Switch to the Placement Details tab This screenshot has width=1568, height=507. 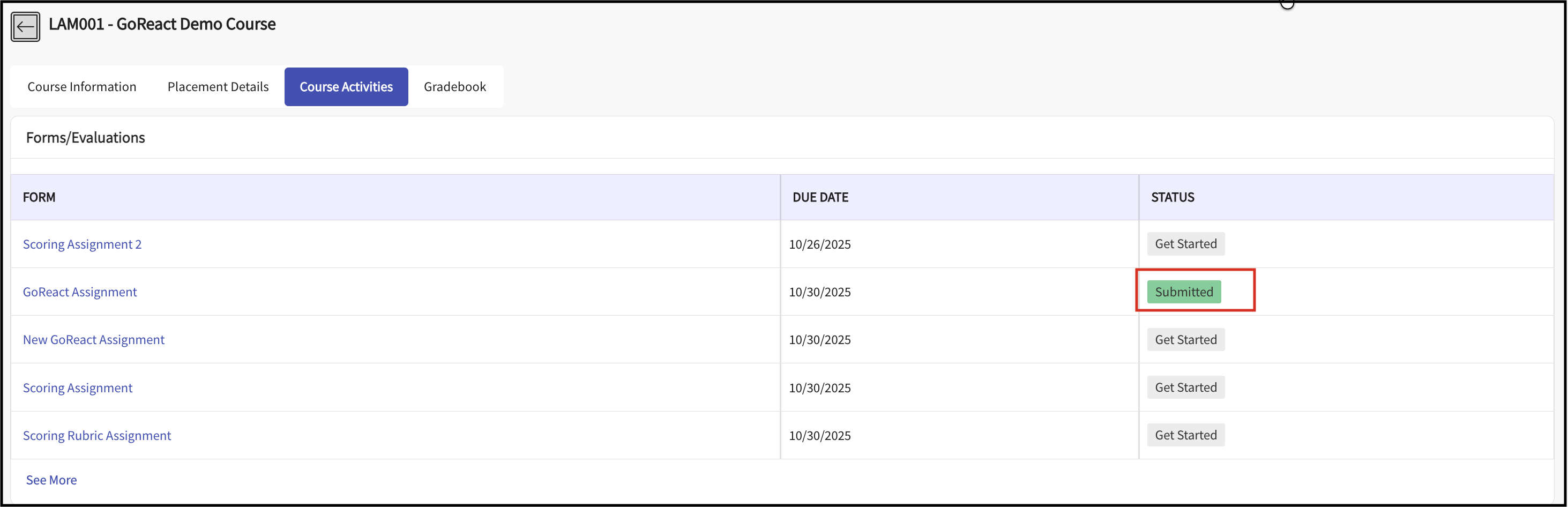[218, 87]
